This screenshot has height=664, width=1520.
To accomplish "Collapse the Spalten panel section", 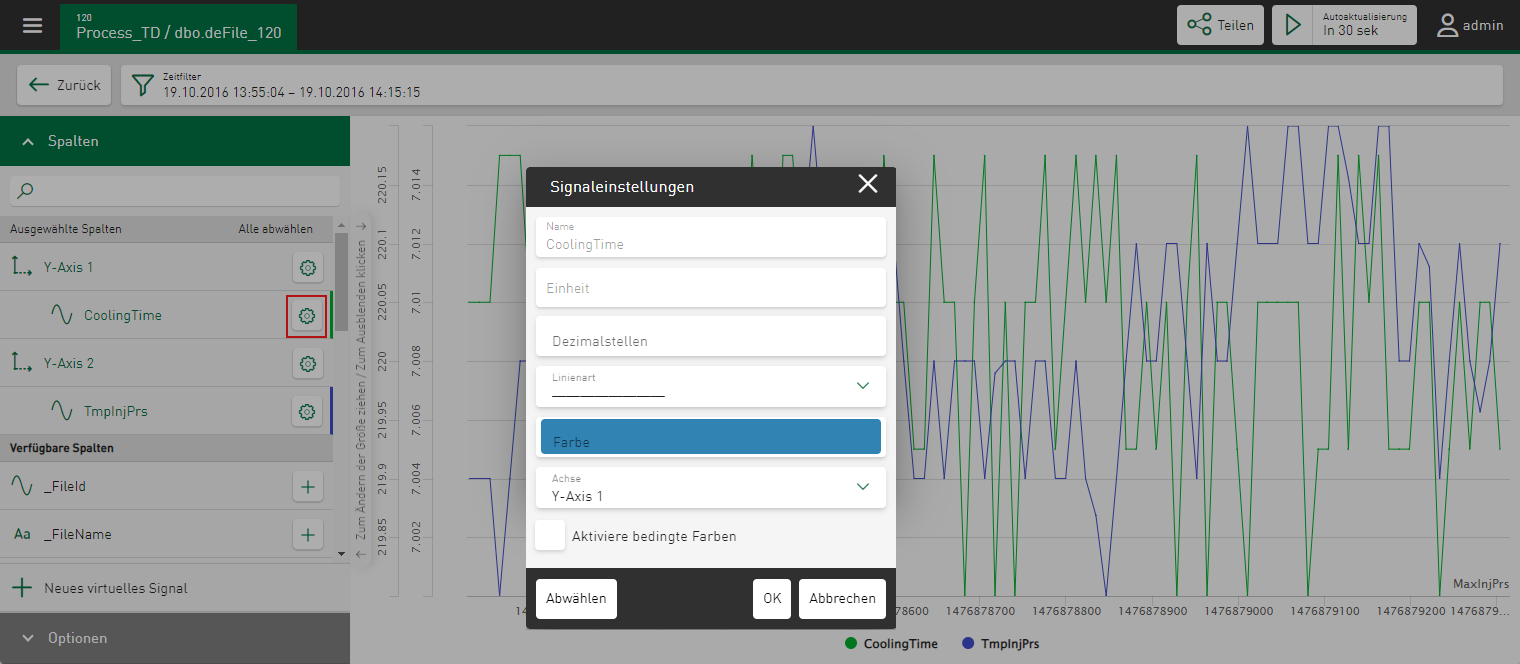I will [x=175, y=142].
